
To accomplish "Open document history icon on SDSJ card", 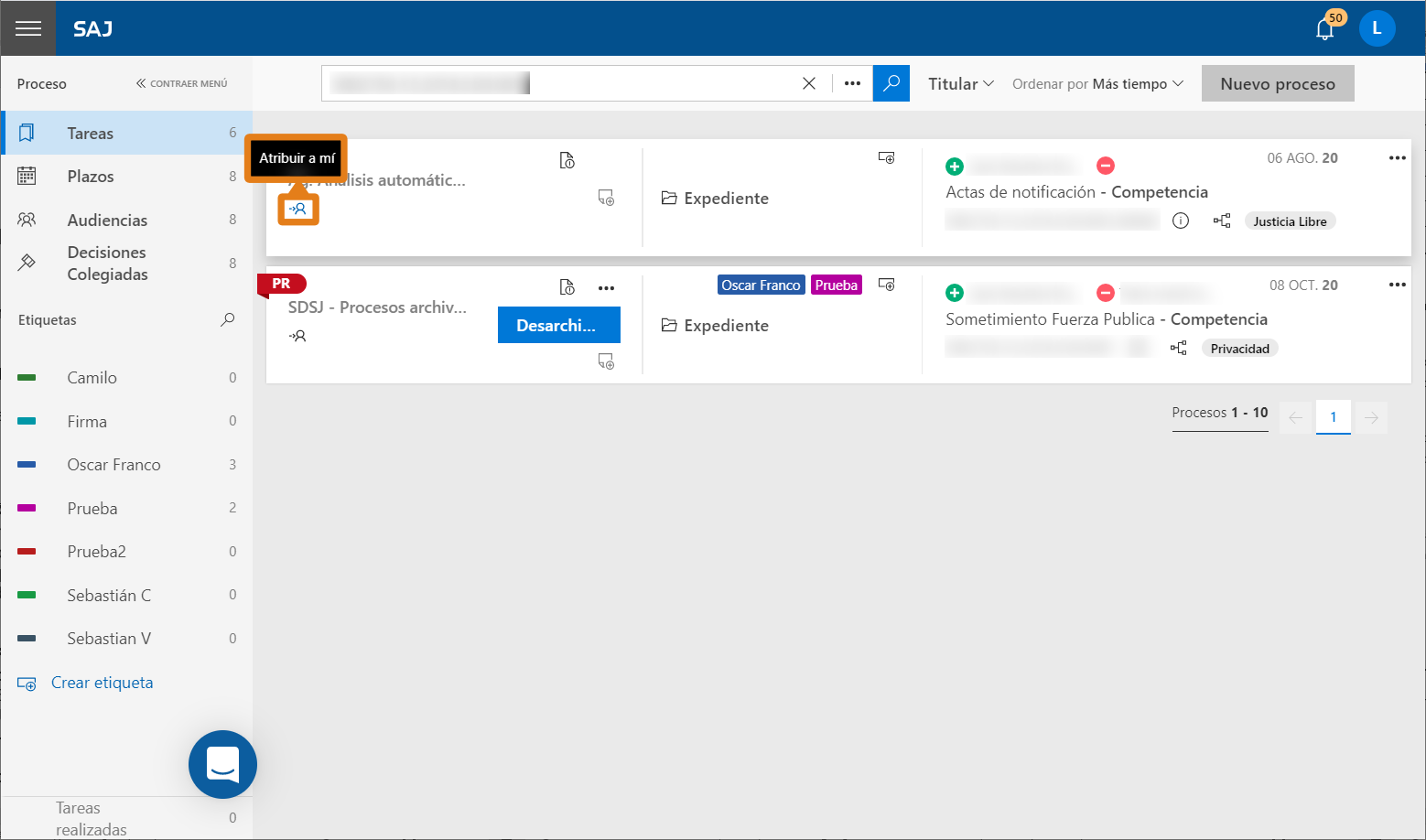I will click(567, 287).
